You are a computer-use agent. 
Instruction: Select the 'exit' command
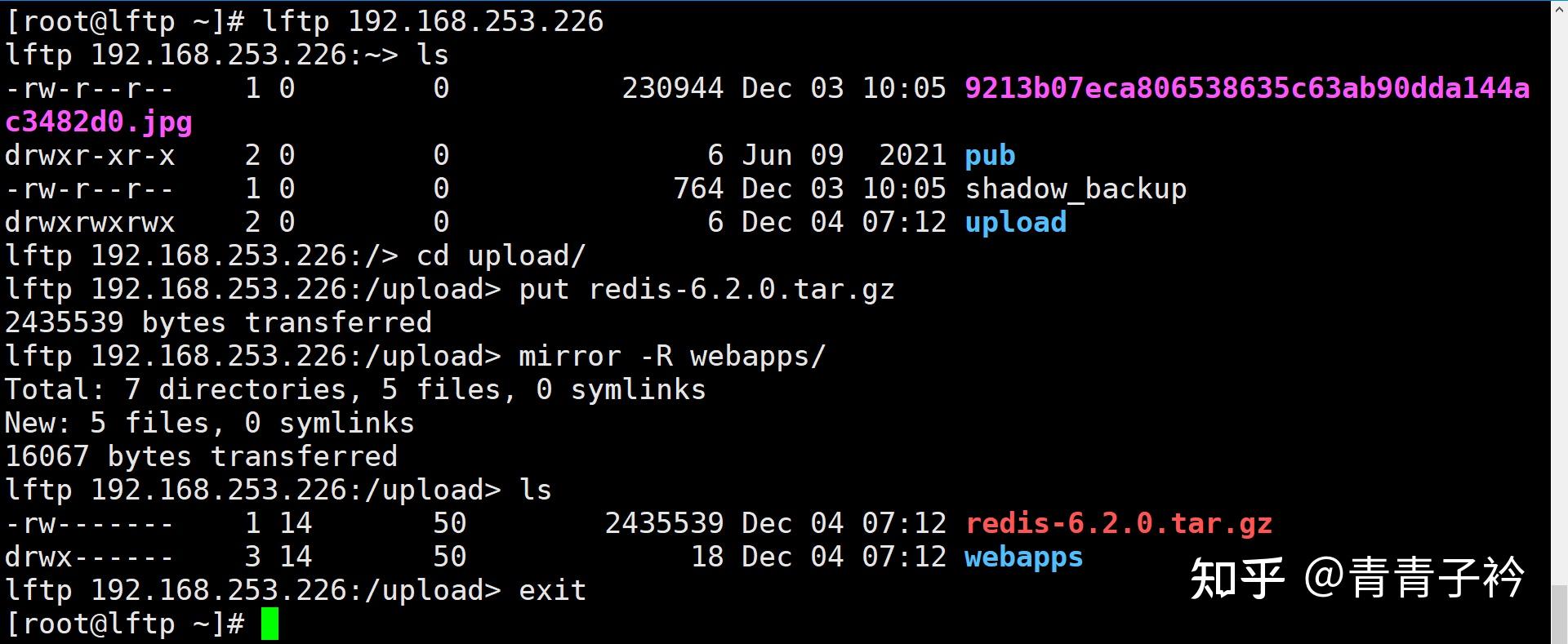click(553, 591)
